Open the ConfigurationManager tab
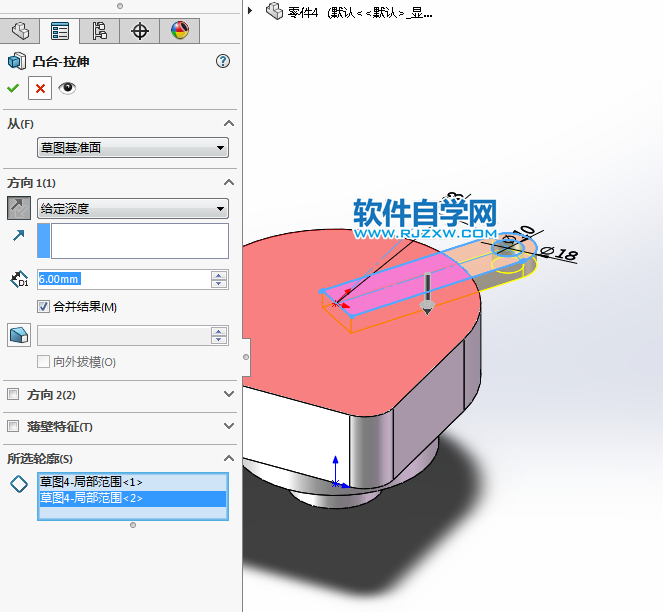Screen dimensions: 663x612 pyautogui.click(x=99, y=31)
